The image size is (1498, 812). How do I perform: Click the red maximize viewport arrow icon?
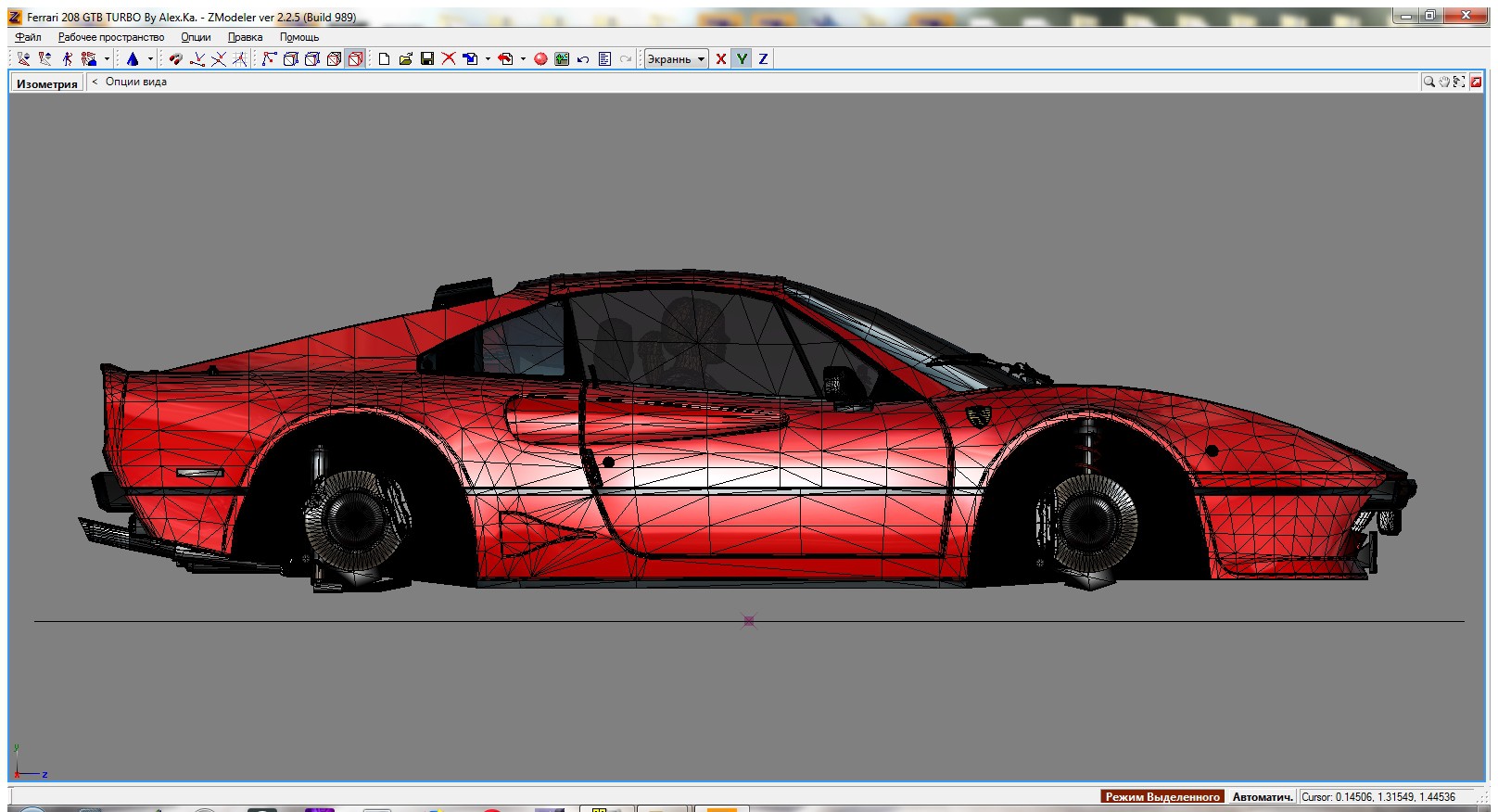click(1476, 82)
